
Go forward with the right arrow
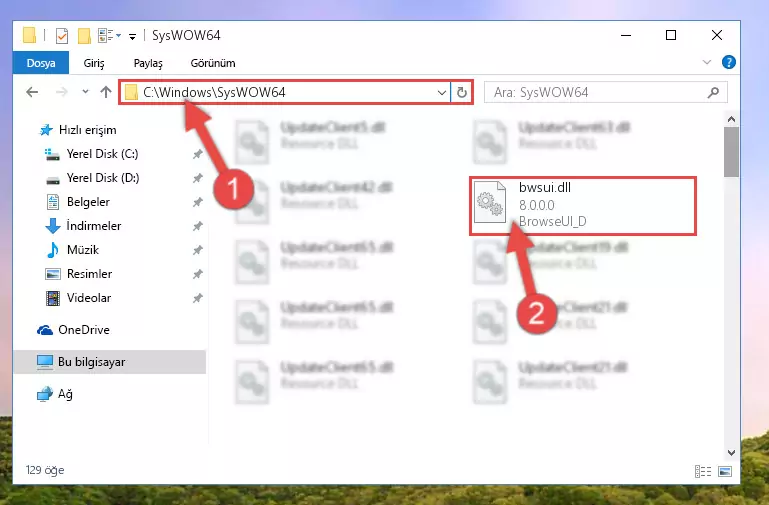pyautogui.click(x=61, y=92)
